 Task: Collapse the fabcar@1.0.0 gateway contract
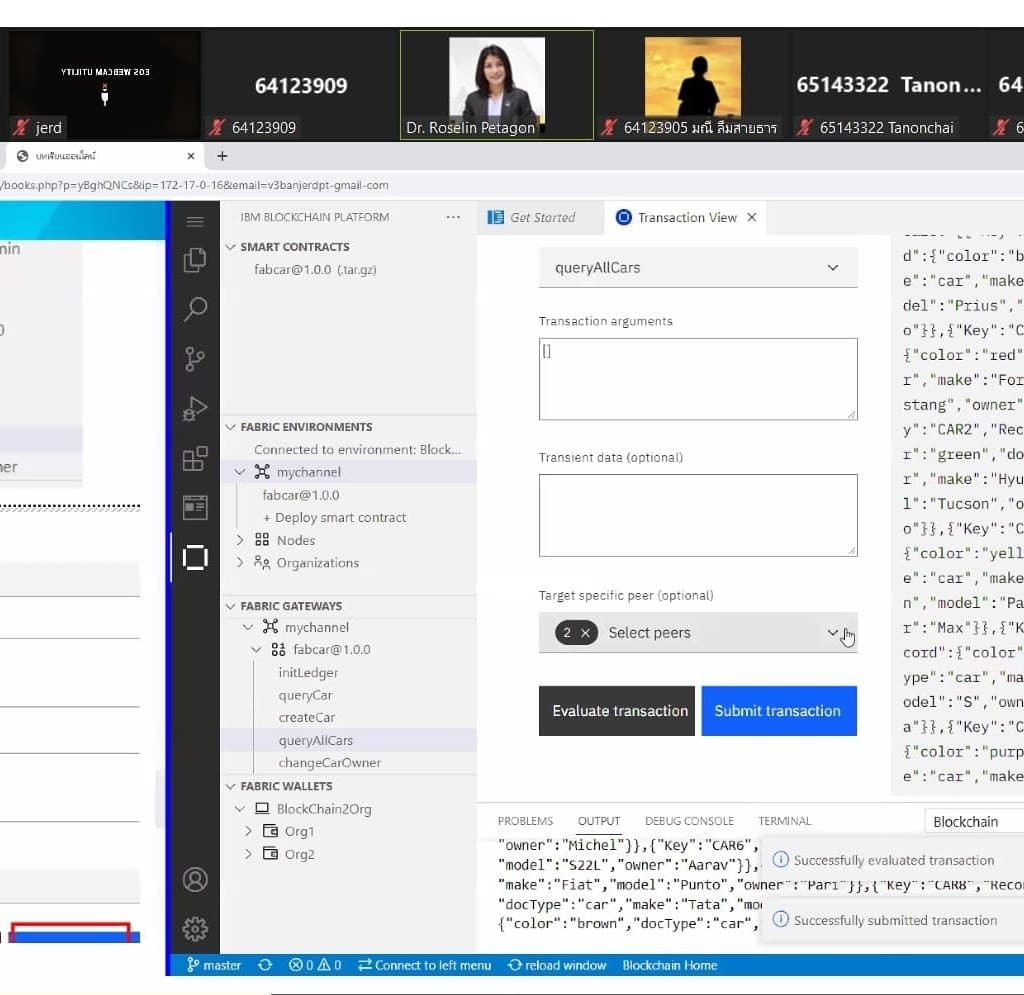256,650
